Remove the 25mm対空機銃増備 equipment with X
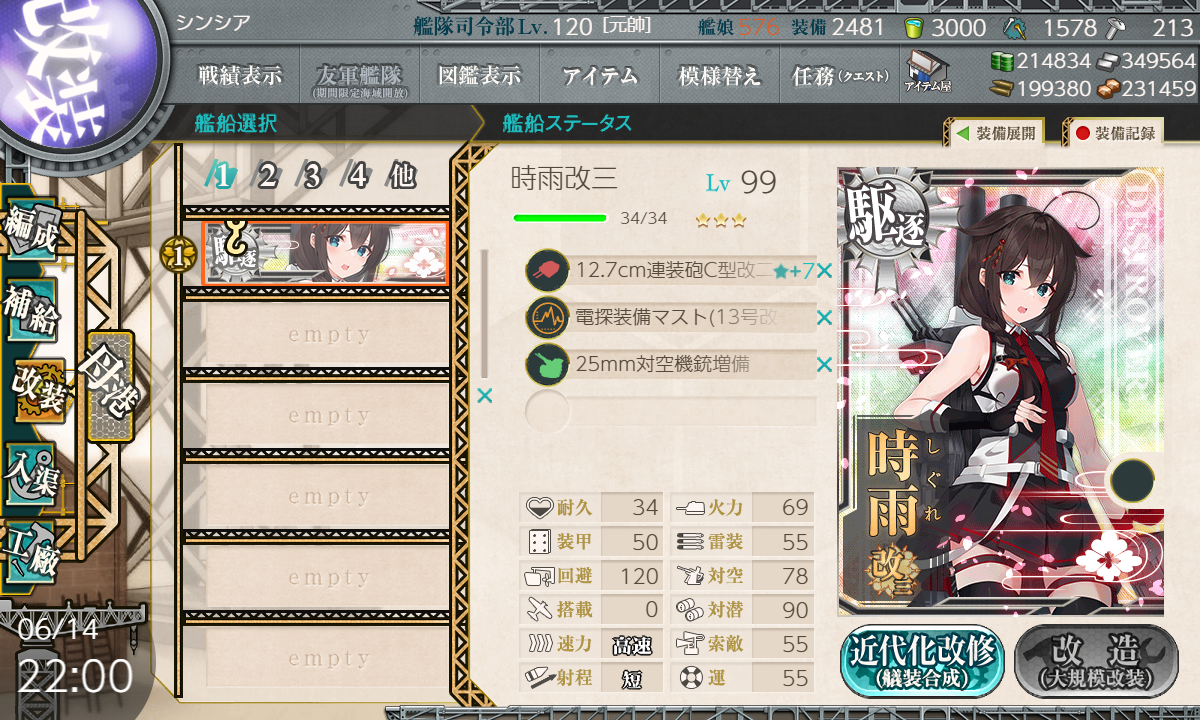This screenshot has height=720, width=1200. point(824,365)
